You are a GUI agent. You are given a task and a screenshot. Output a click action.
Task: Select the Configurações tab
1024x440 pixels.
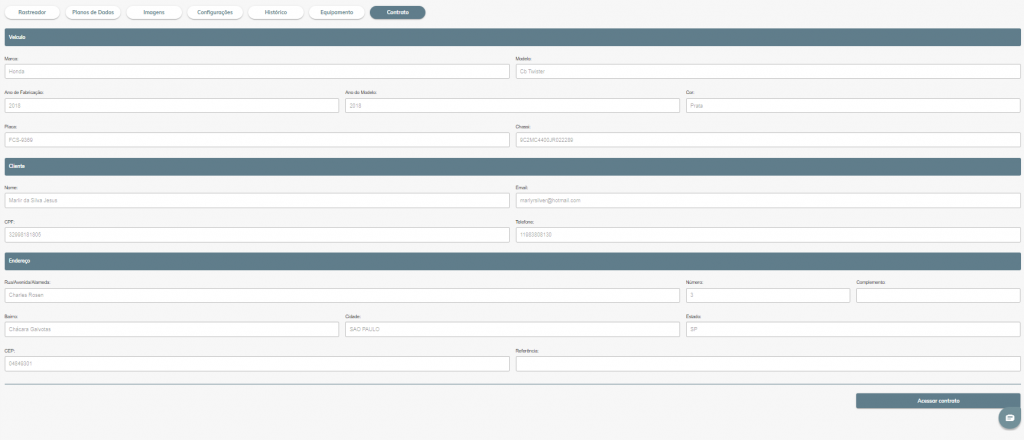[215, 12]
